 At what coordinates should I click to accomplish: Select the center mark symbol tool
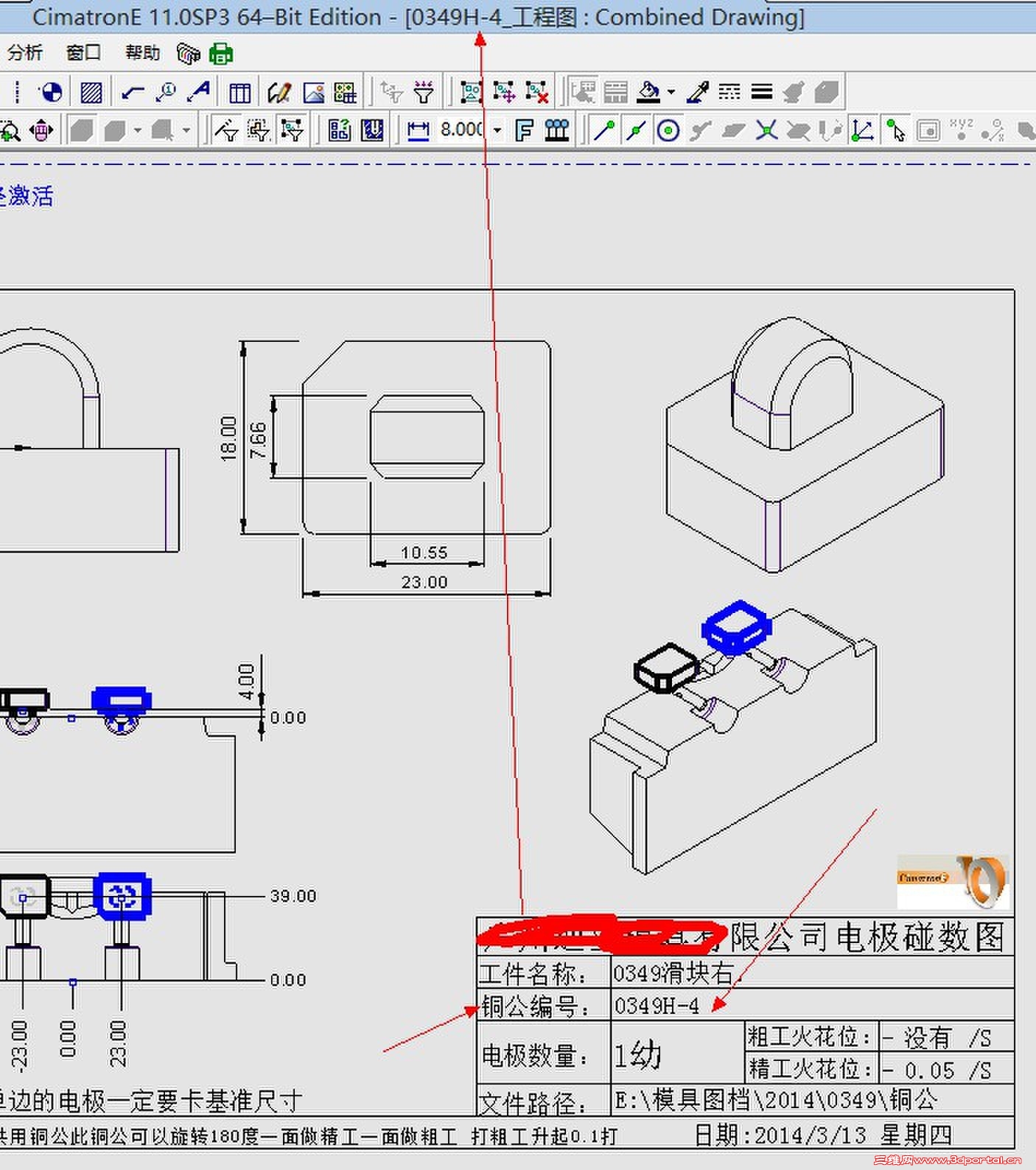(51, 92)
